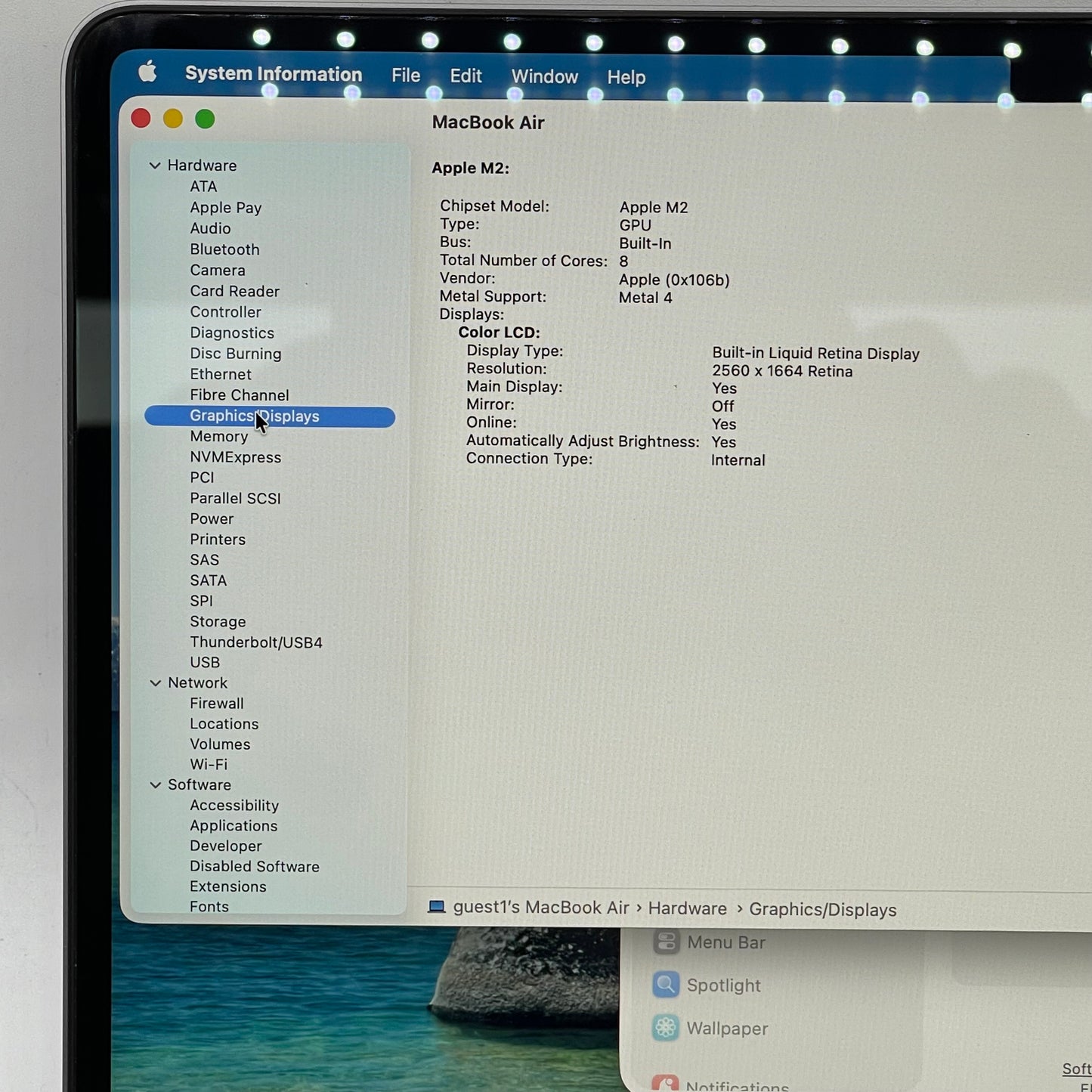Click the Internal connection type value
This screenshot has width=1092, height=1092.
tap(738, 460)
